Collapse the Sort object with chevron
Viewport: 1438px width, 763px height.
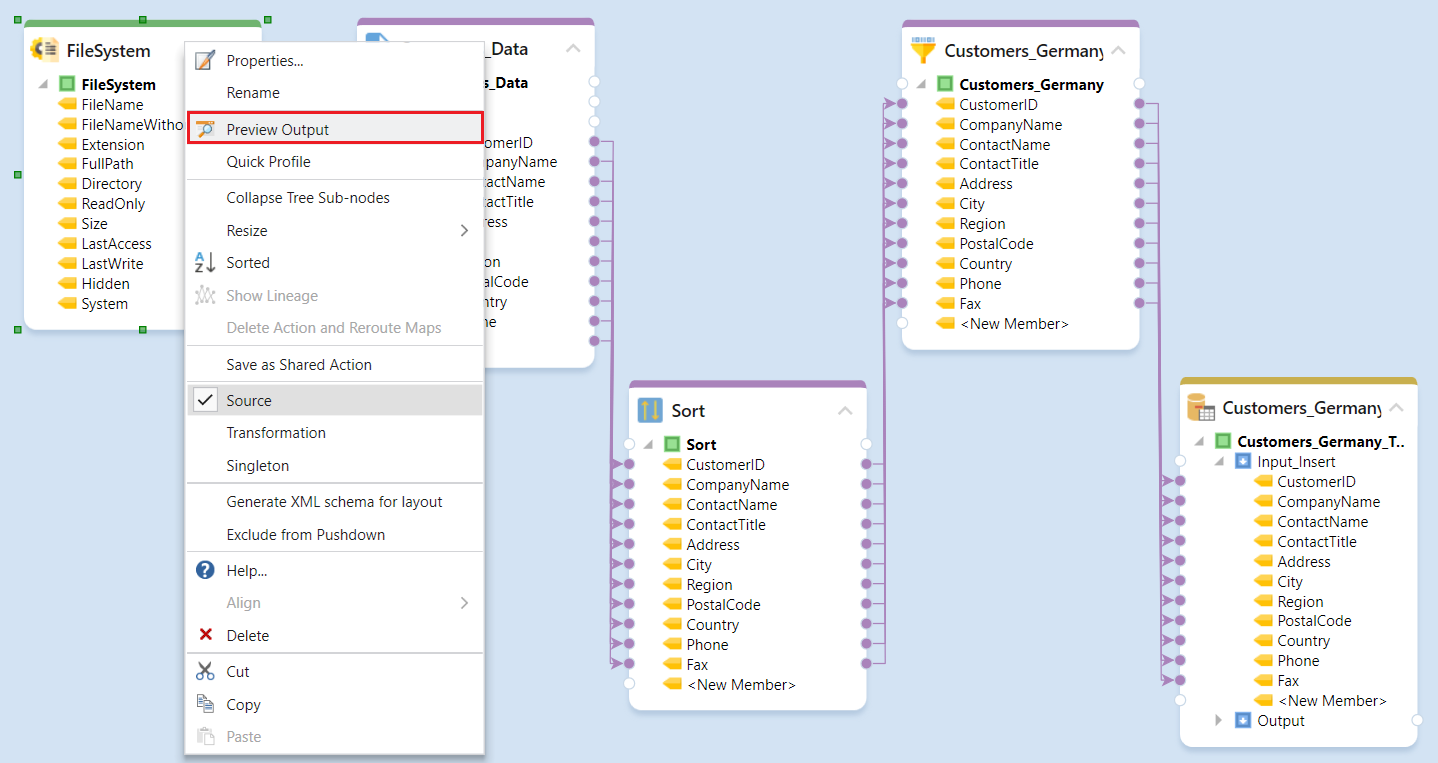click(845, 410)
